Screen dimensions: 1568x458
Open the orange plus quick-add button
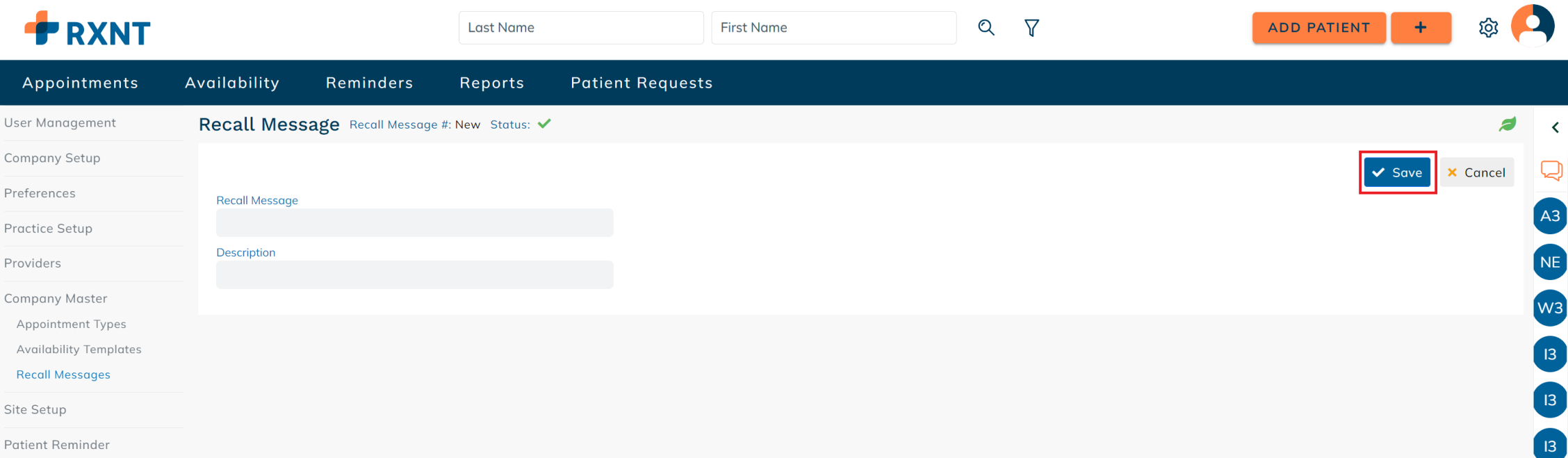tap(1421, 28)
